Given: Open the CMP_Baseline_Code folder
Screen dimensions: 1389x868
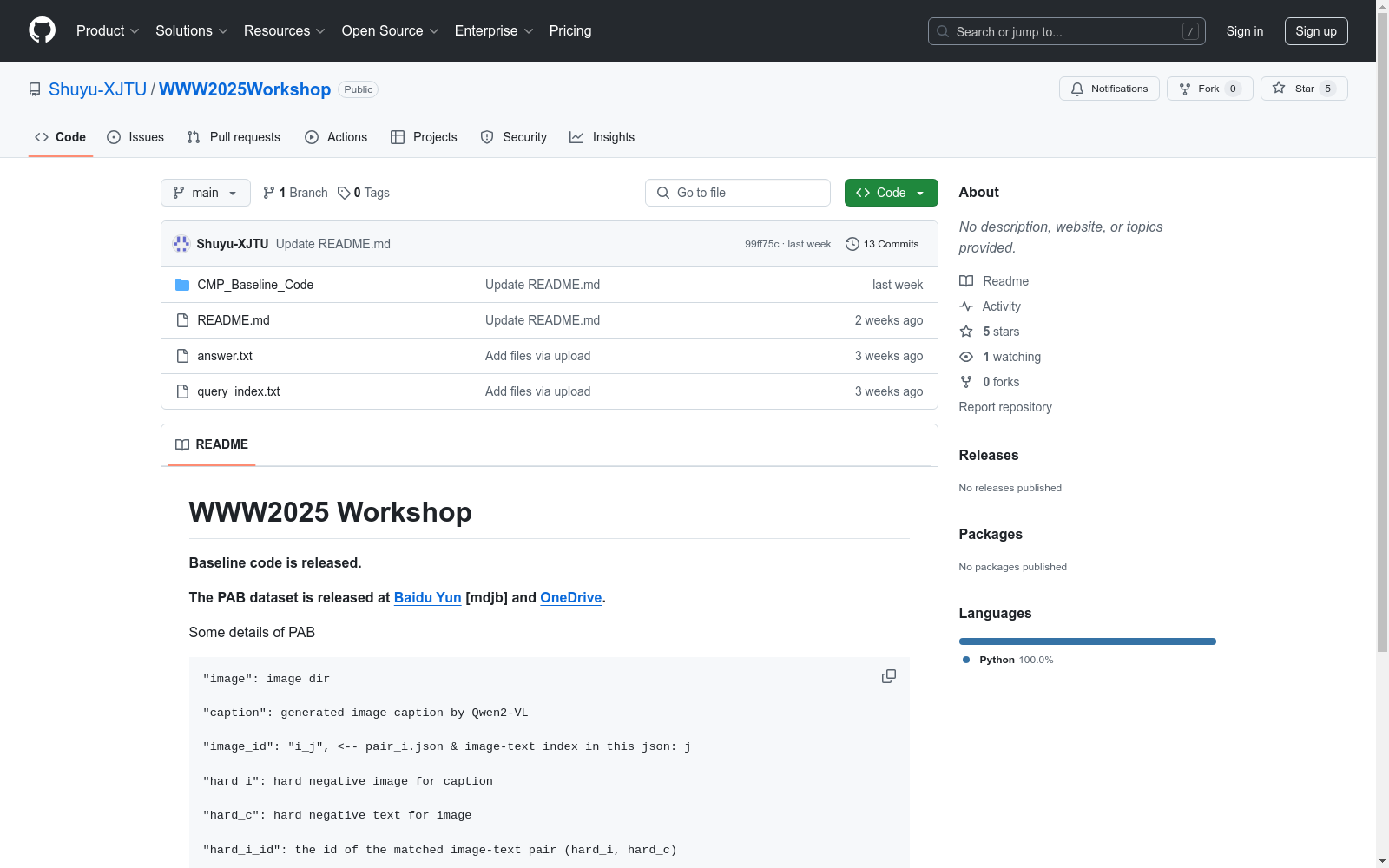Looking at the screenshot, I should [255, 285].
